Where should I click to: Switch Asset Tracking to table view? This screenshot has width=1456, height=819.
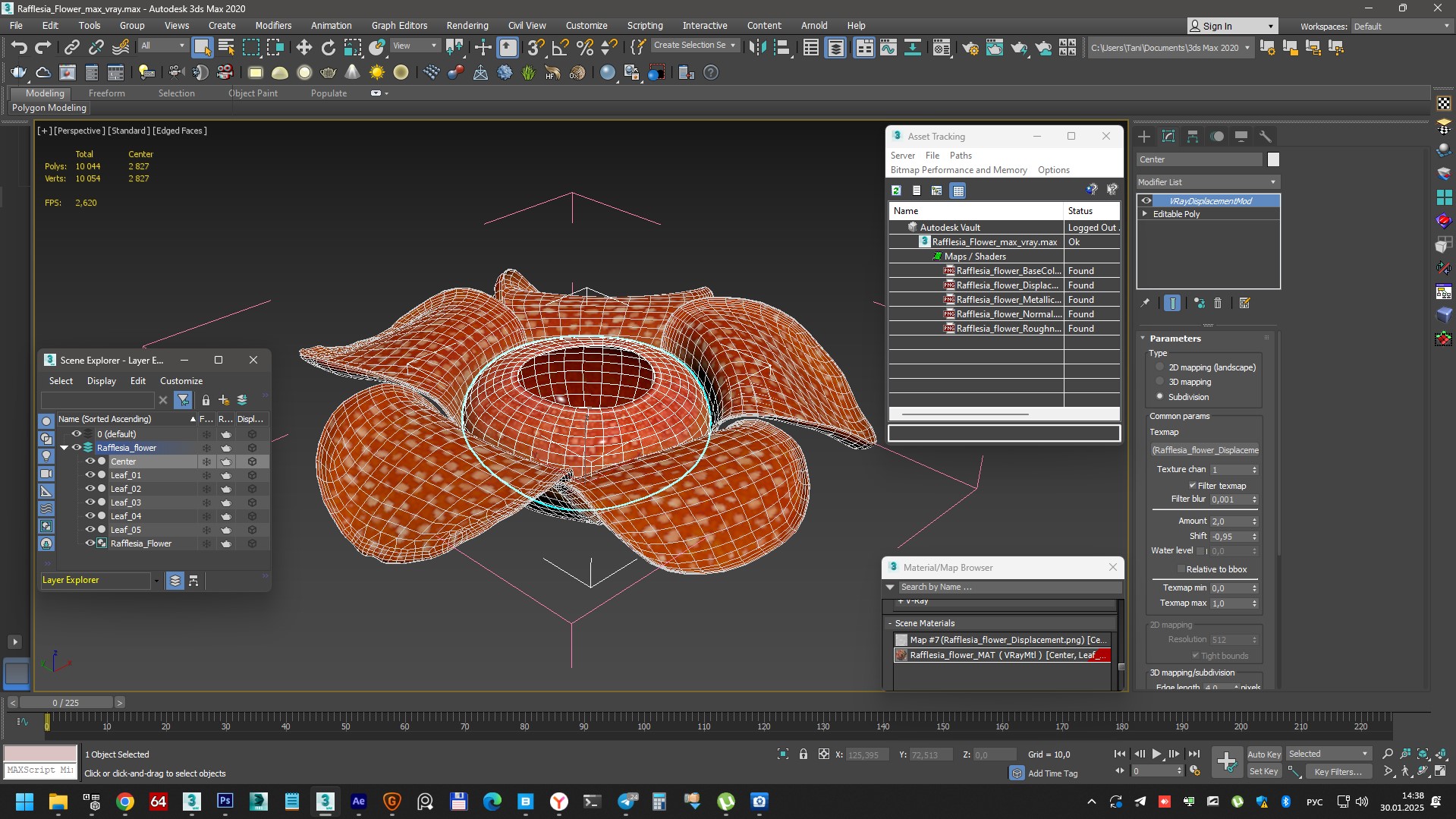[x=958, y=191]
